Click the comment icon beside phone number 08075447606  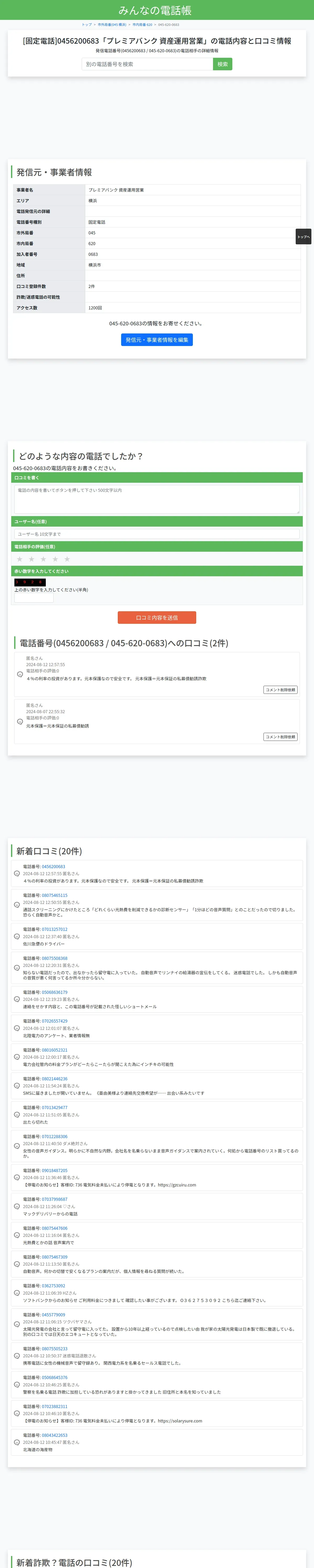click(x=17, y=1235)
